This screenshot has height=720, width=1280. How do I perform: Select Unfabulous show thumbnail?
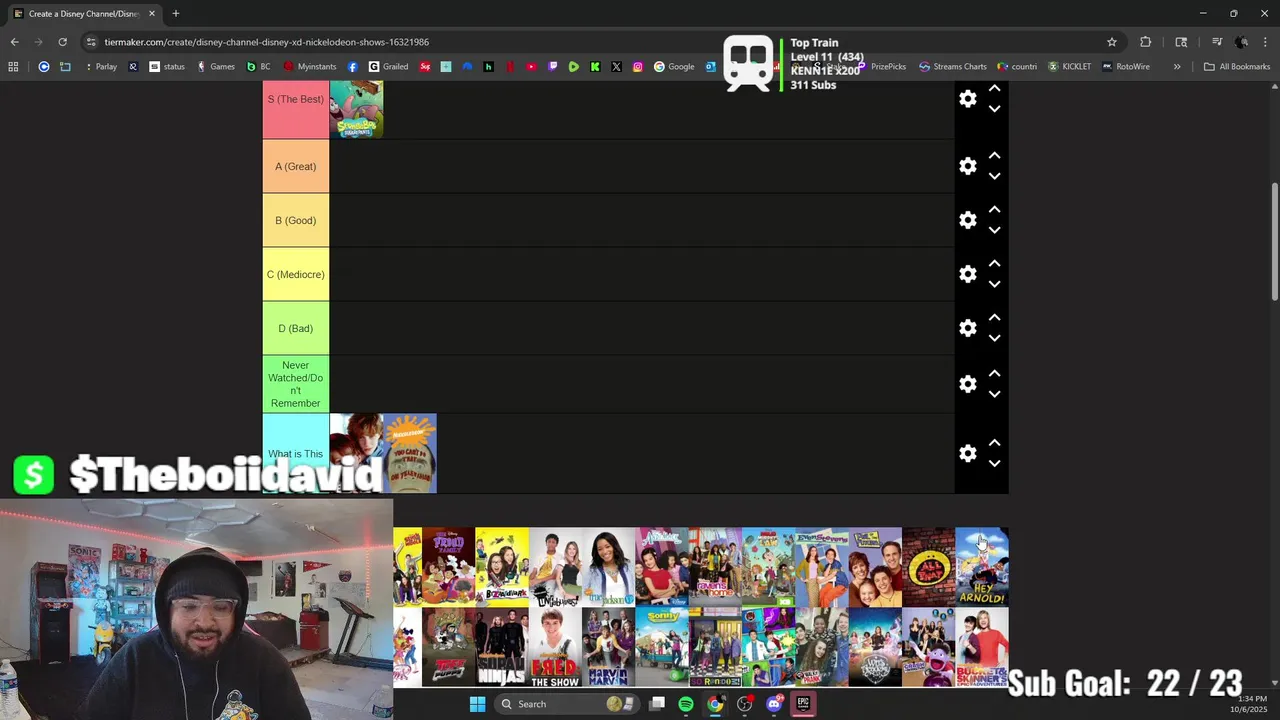tap(556, 567)
